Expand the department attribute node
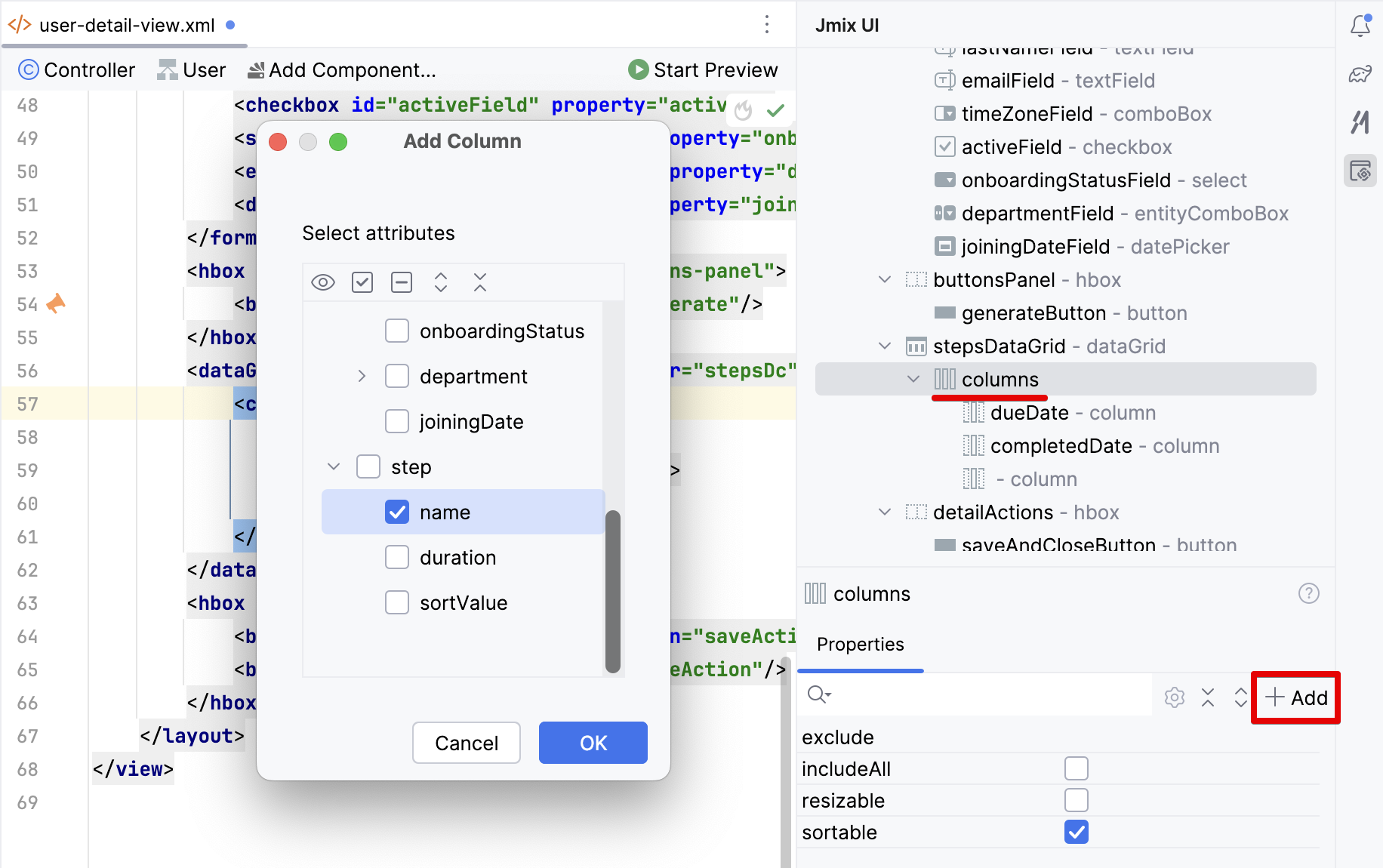Screen dimensions: 1383x868 point(362,377)
